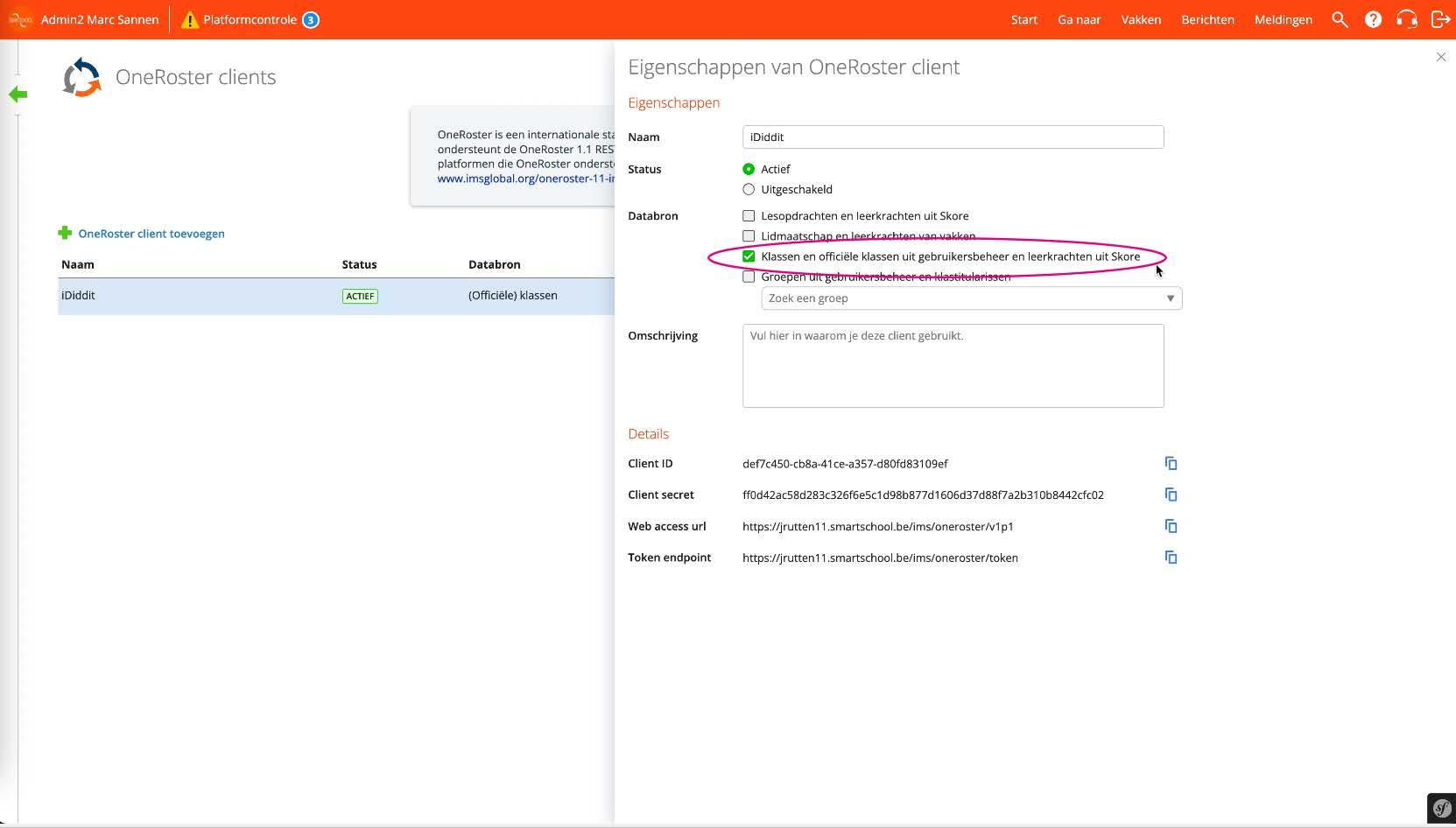
Task: Open the Ga naar menu
Action: (1079, 19)
